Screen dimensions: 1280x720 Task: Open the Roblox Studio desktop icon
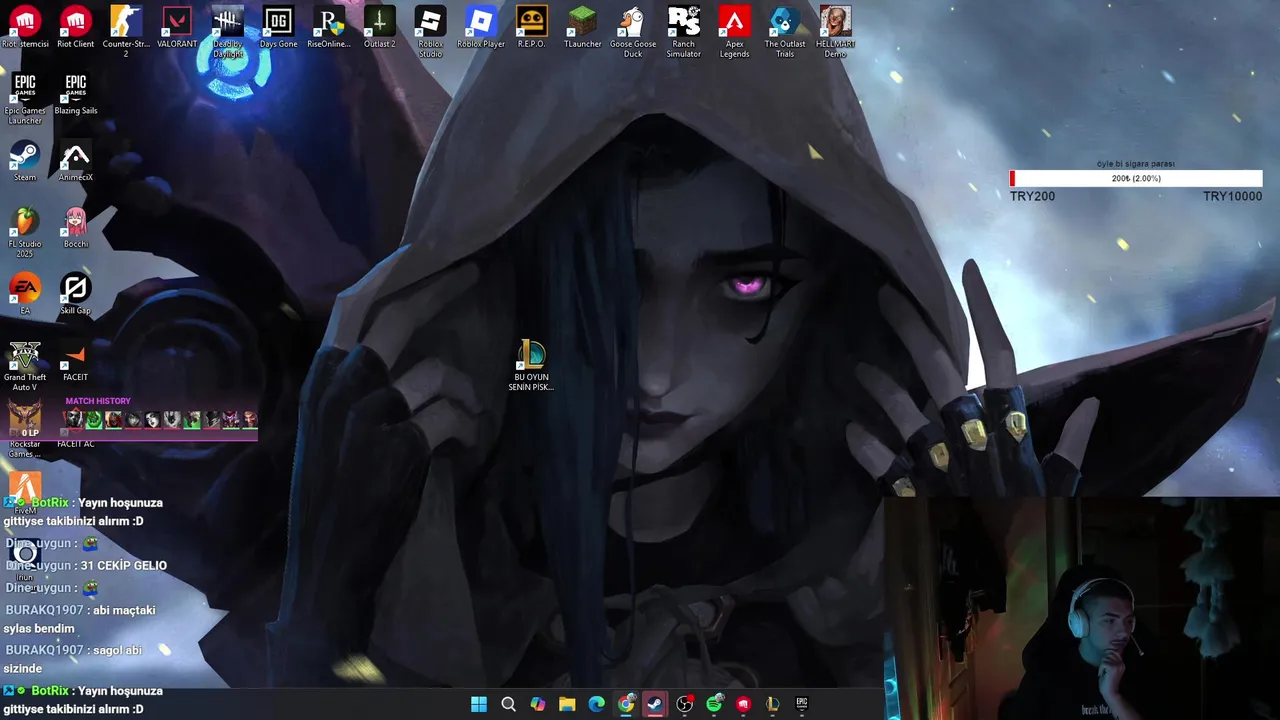[x=430, y=32]
